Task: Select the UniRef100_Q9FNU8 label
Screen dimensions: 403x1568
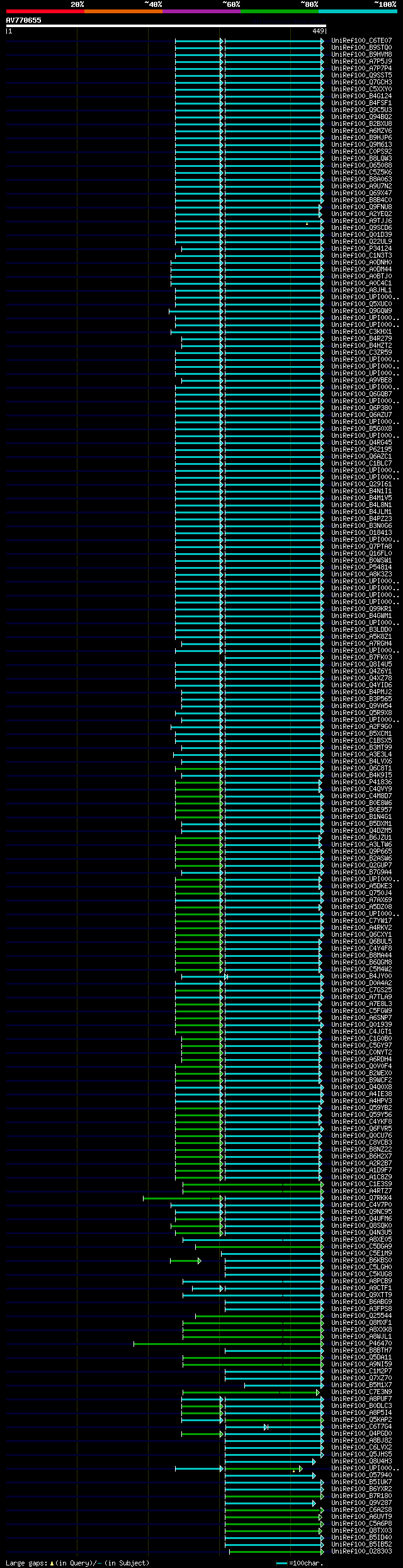Action: (361, 207)
